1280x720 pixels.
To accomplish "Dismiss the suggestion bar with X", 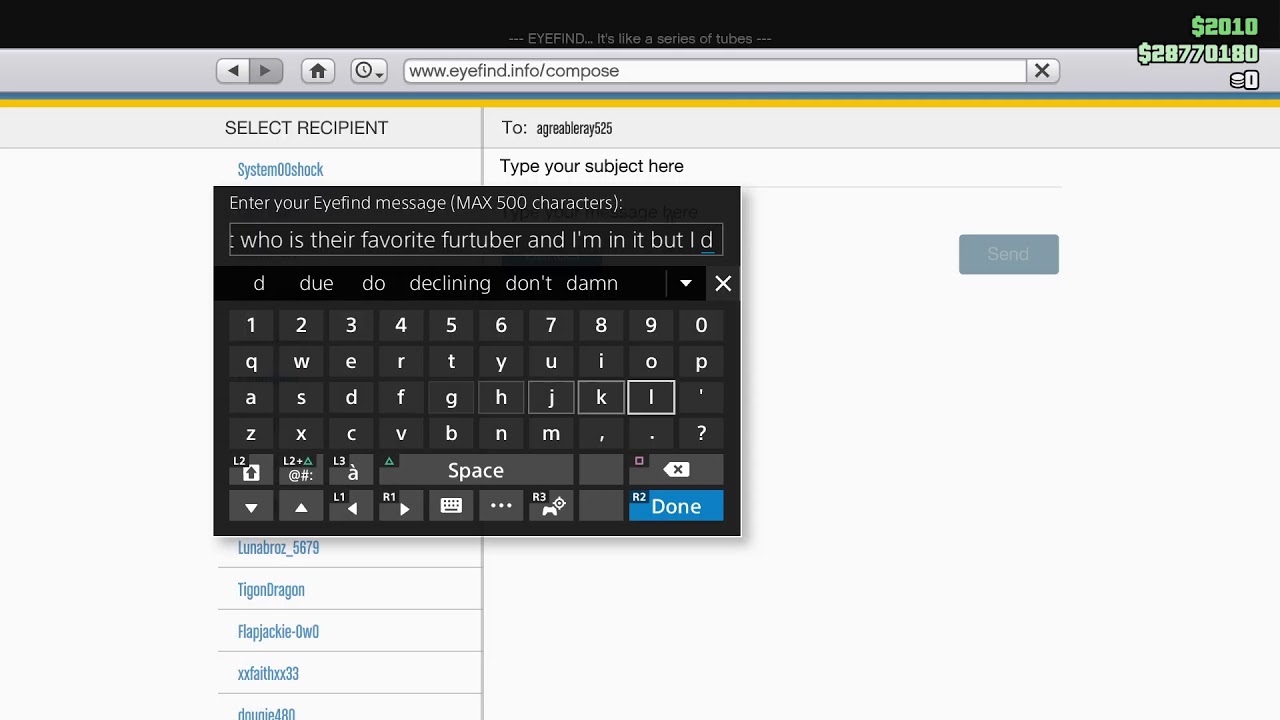I will [x=723, y=283].
